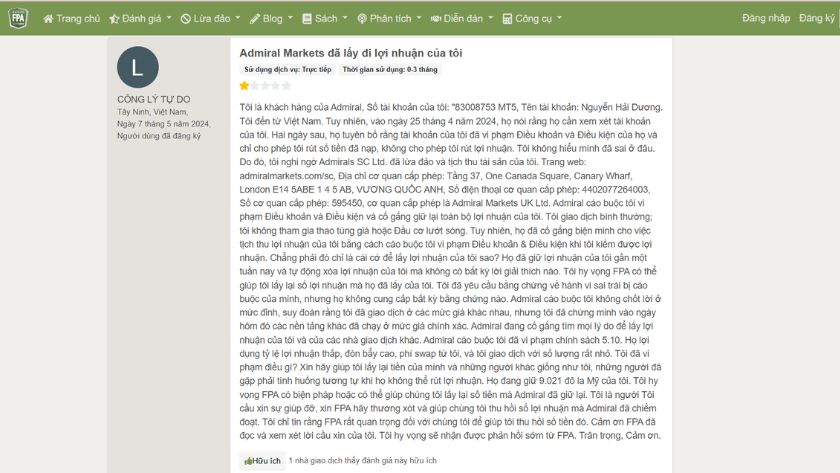
Task: Open reviewer name CÔNG LÝ TỰ DO
Action: (153, 99)
